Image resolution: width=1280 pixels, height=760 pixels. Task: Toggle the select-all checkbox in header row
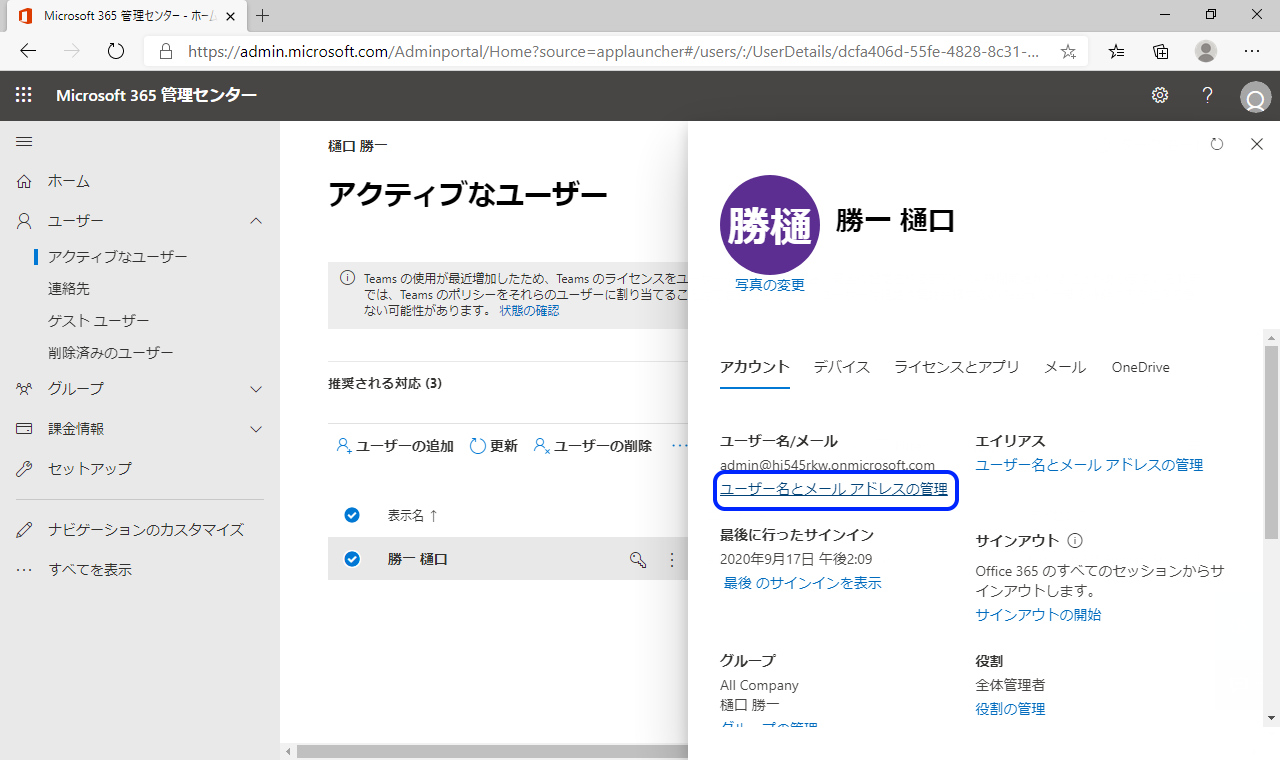[x=352, y=515]
